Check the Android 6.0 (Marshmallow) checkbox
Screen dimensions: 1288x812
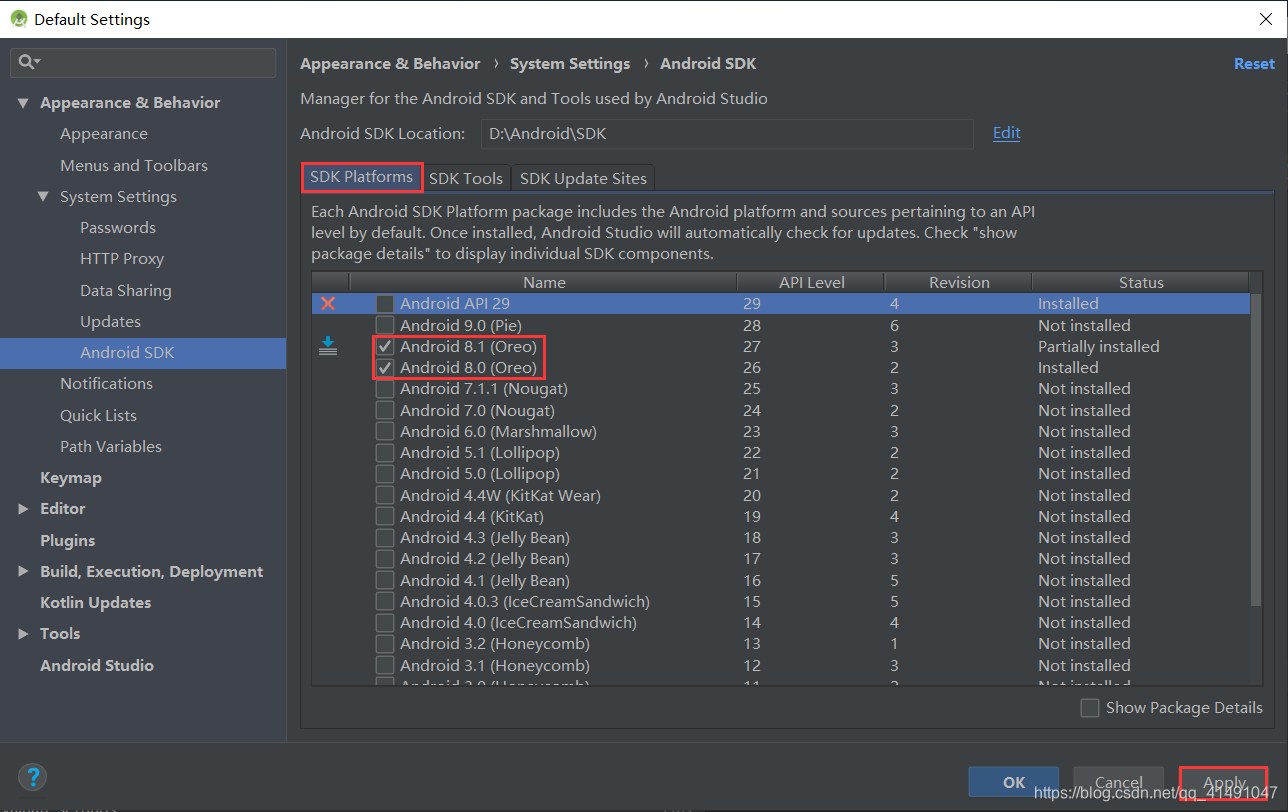pos(385,431)
